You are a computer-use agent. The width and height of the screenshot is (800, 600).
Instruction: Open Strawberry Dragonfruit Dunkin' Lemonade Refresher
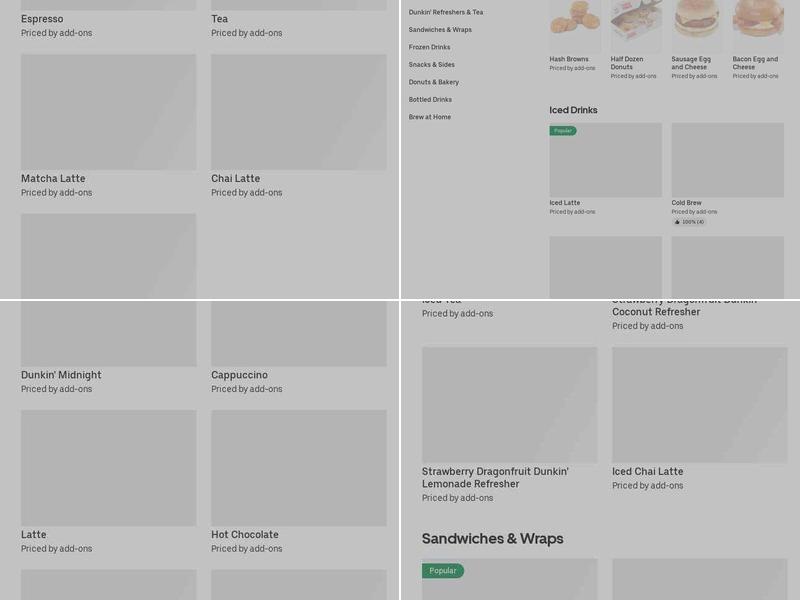(495, 477)
